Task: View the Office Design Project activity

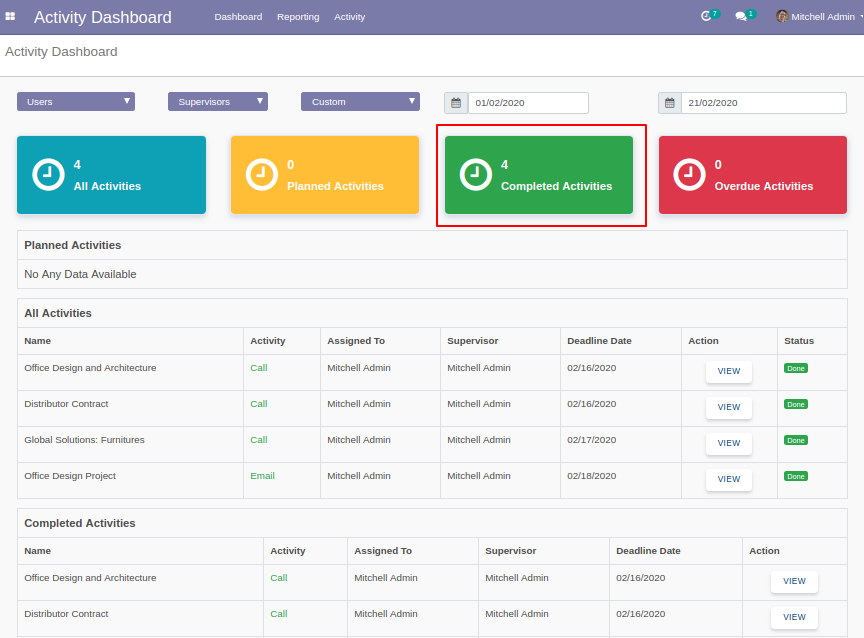Action: pyautogui.click(x=729, y=479)
